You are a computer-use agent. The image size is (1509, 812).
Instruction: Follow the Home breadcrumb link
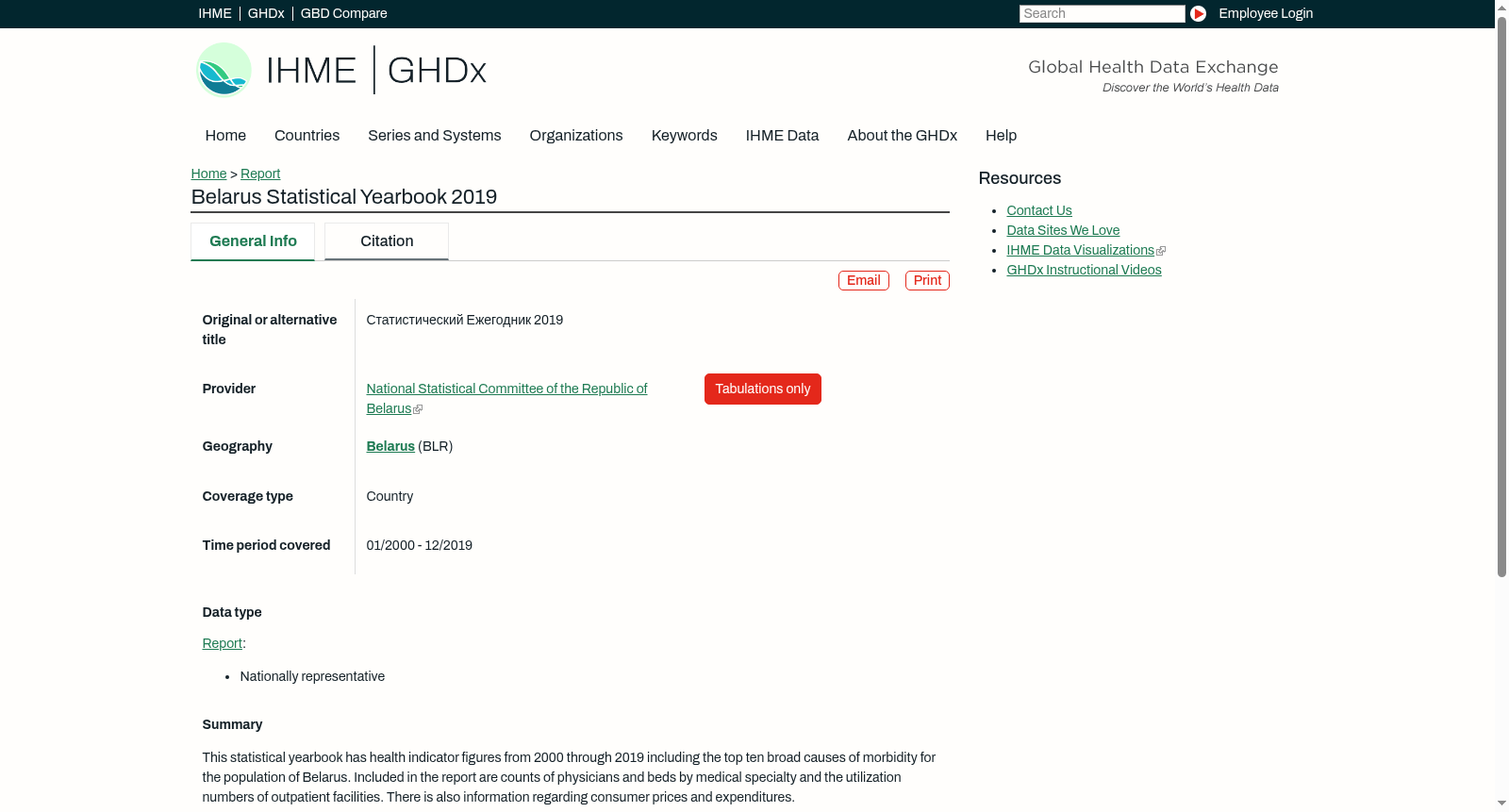tap(208, 174)
